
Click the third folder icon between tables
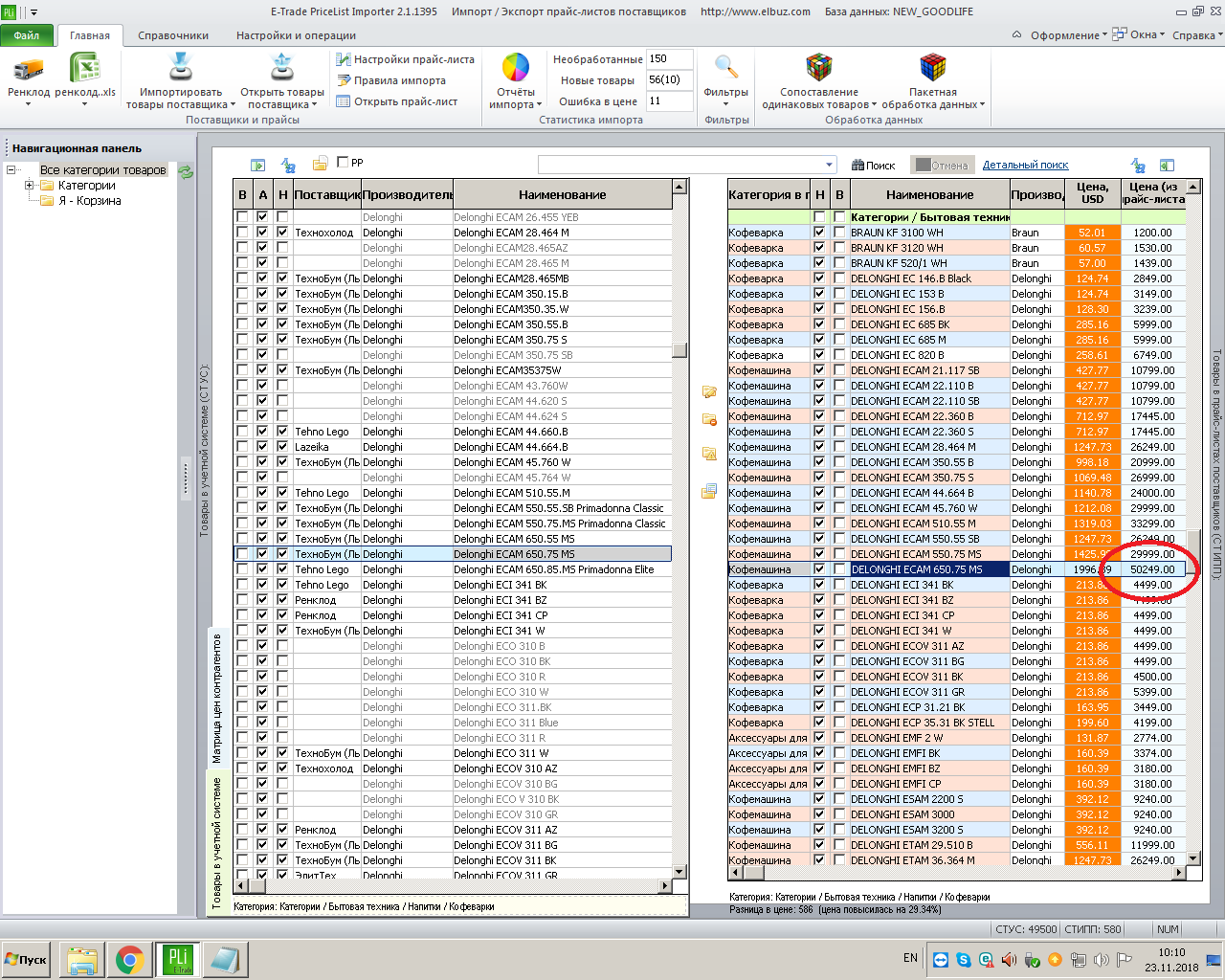coord(709,454)
